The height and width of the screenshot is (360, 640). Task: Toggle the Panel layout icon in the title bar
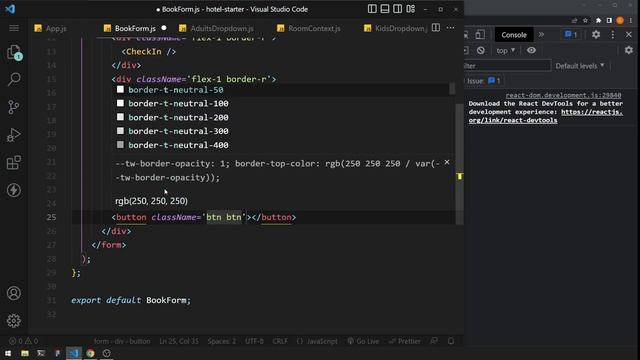tap(384, 9)
